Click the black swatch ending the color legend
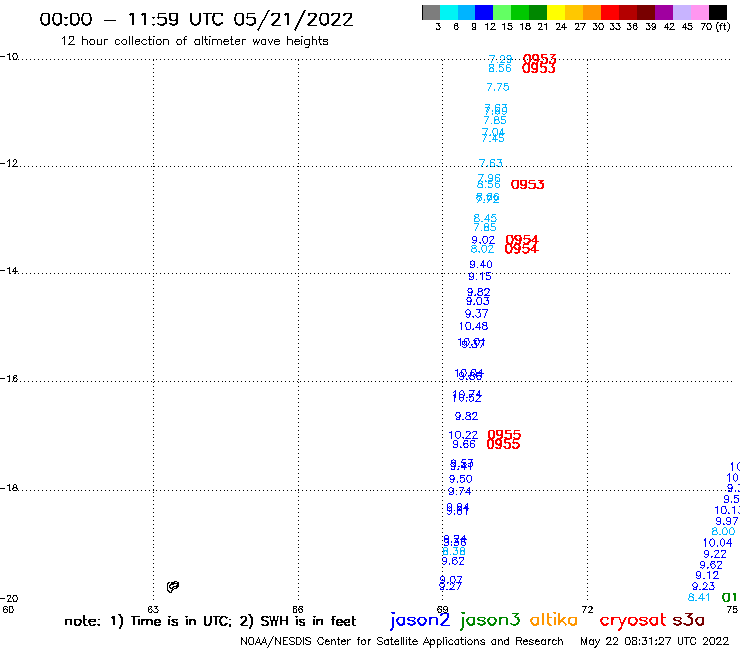This screenshot has height=650, width=740. (717, 12)
